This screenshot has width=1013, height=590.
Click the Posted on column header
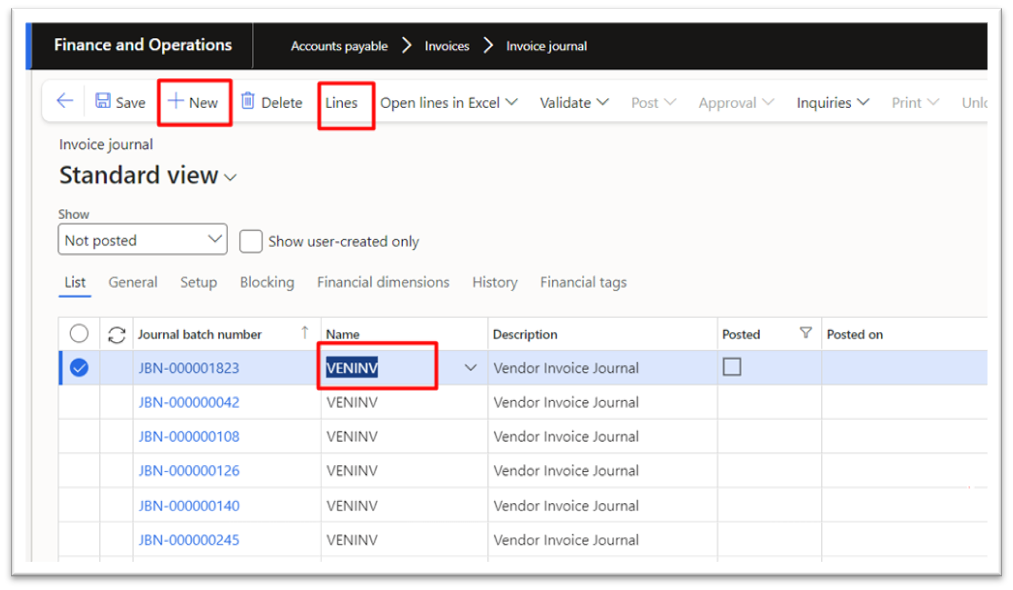855,334
